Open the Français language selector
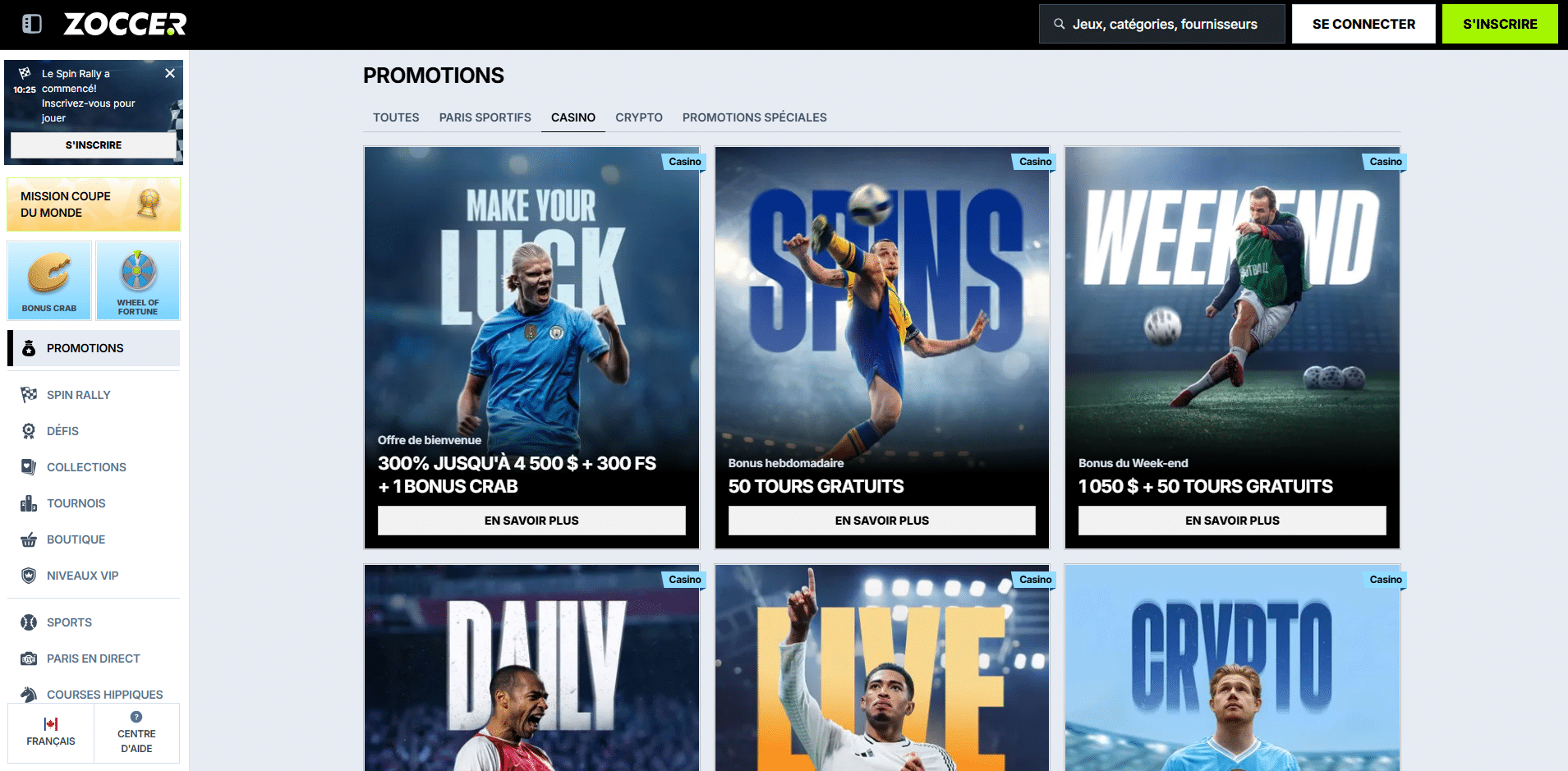Image resolution: width=1568 pixels, height=771 pixels. pyautogui.click(x=51, y=733)
